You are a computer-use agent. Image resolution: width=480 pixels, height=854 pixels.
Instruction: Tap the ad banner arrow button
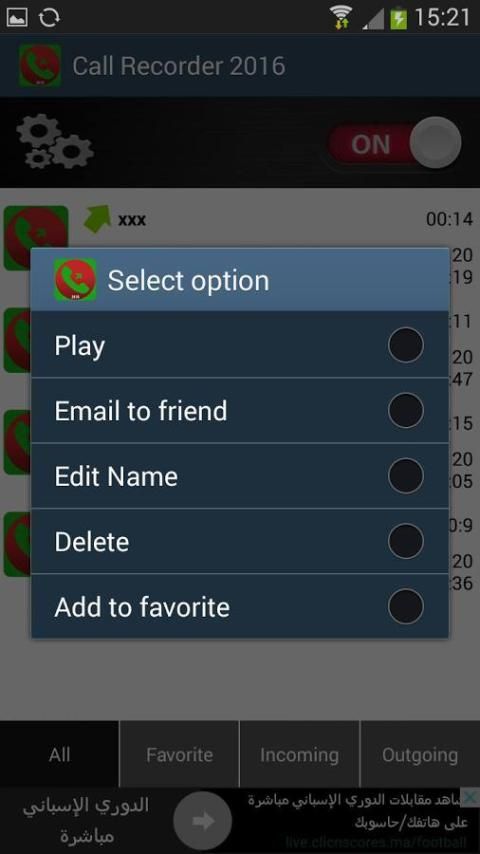pos(203,821)
